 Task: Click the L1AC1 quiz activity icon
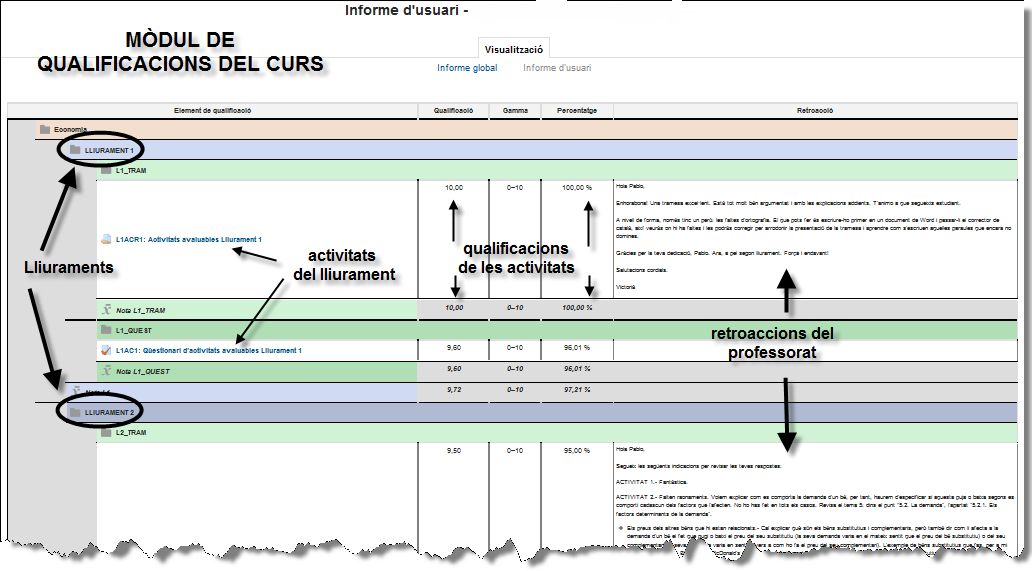pos(106,351)
